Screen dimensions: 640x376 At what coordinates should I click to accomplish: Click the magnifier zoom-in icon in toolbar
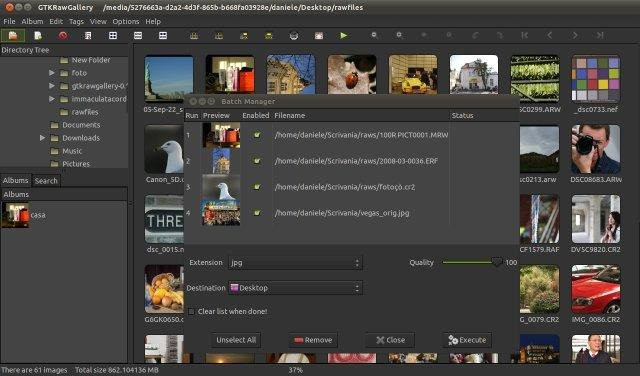[x=374, y=36]
